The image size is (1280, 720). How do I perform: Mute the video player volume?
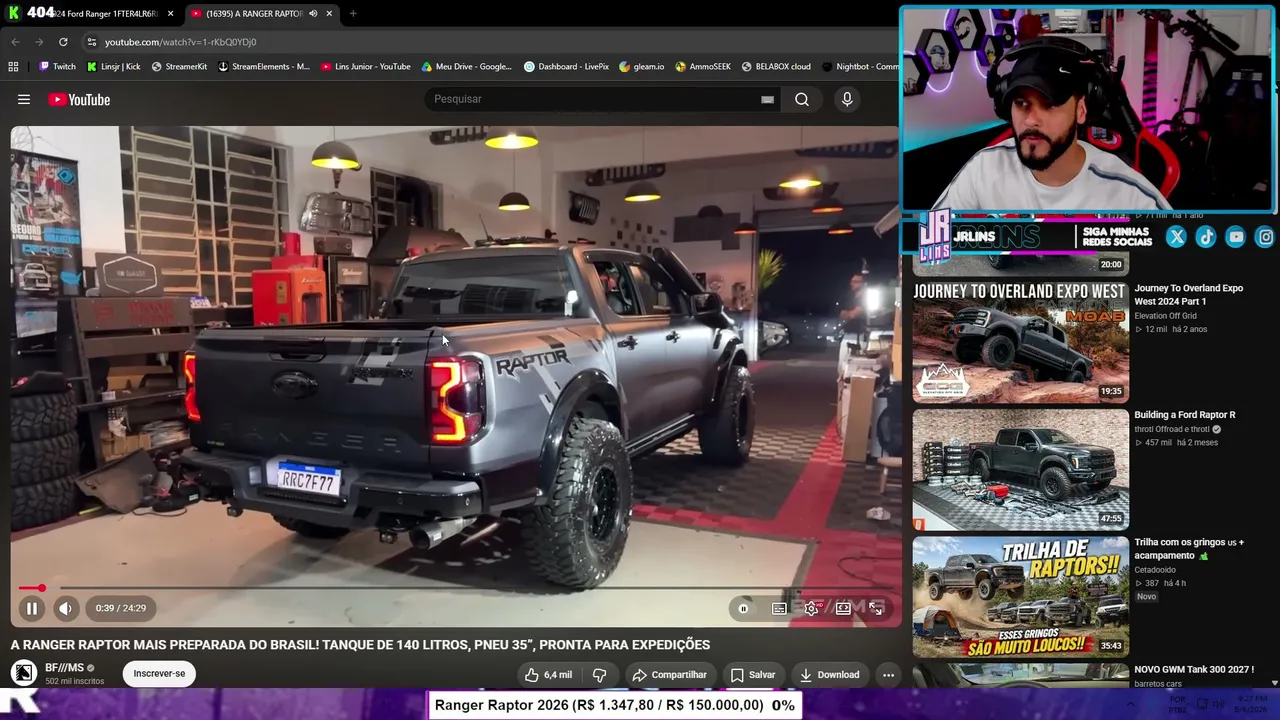coord(65,608)
